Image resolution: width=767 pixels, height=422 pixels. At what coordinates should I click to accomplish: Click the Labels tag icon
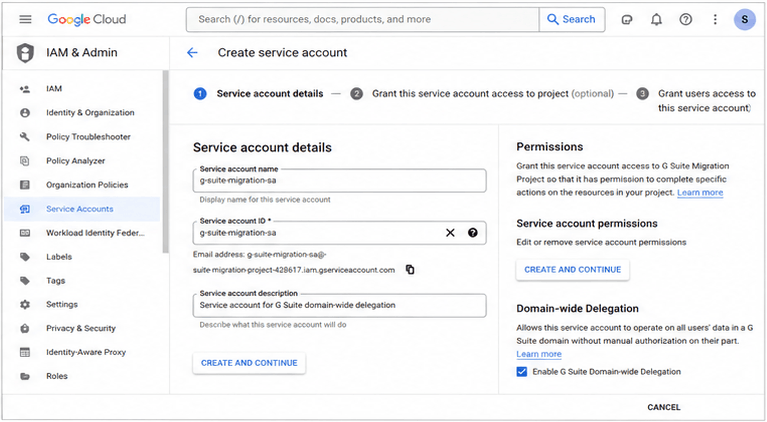25,257
